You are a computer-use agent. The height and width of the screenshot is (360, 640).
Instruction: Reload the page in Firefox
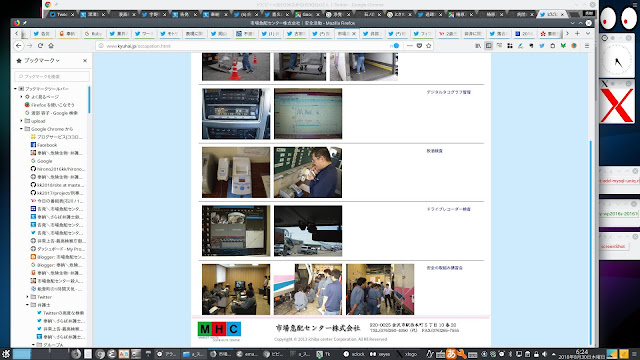pos(40,46)
